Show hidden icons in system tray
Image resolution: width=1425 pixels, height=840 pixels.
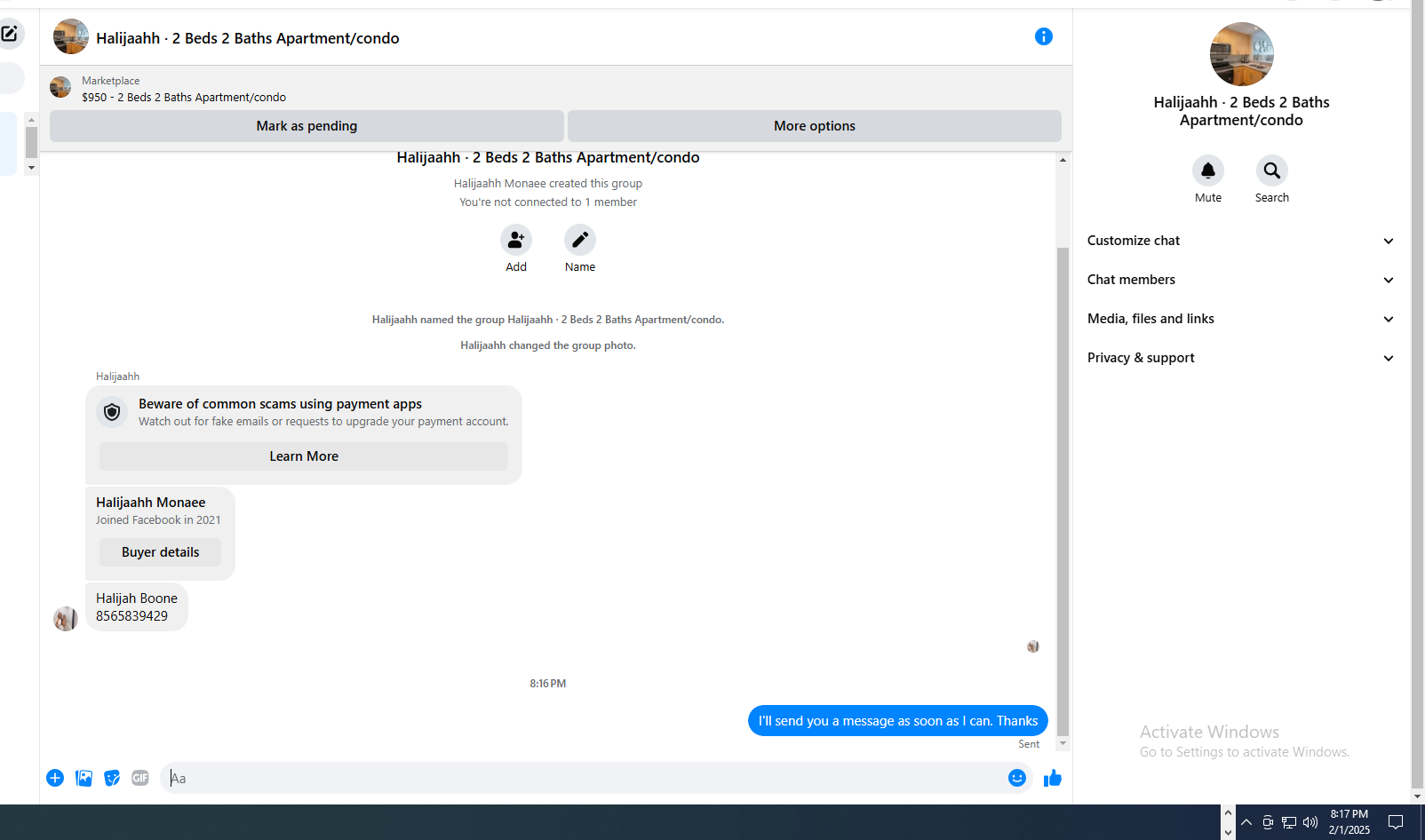(1246, 822)
